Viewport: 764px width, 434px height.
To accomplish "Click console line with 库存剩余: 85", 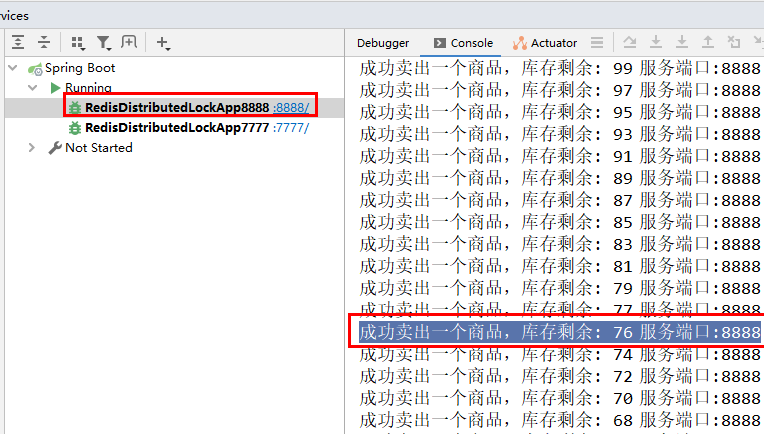I will (x=560, y=222).
